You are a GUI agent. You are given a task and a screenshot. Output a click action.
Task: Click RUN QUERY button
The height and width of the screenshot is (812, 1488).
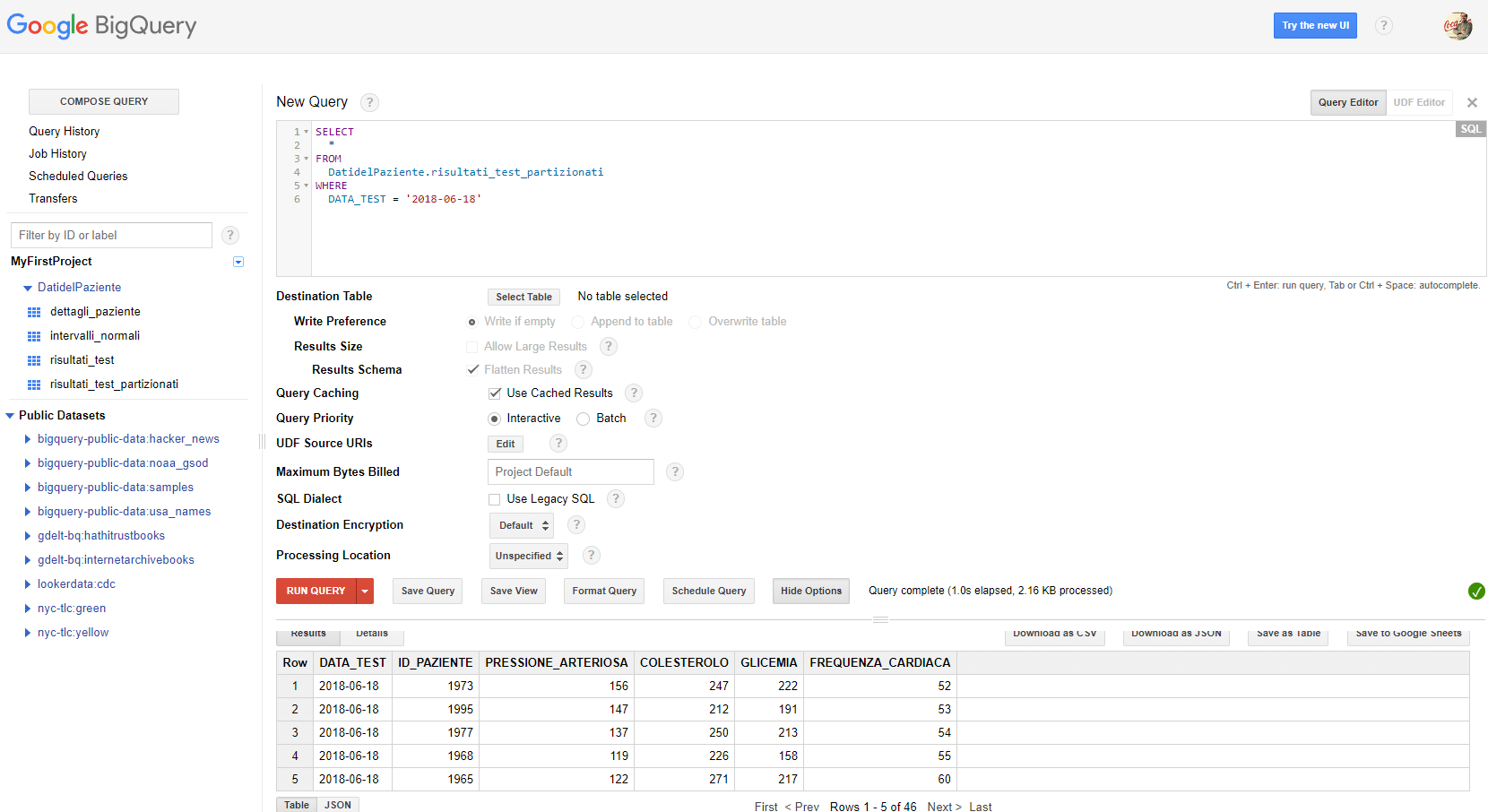316,591
